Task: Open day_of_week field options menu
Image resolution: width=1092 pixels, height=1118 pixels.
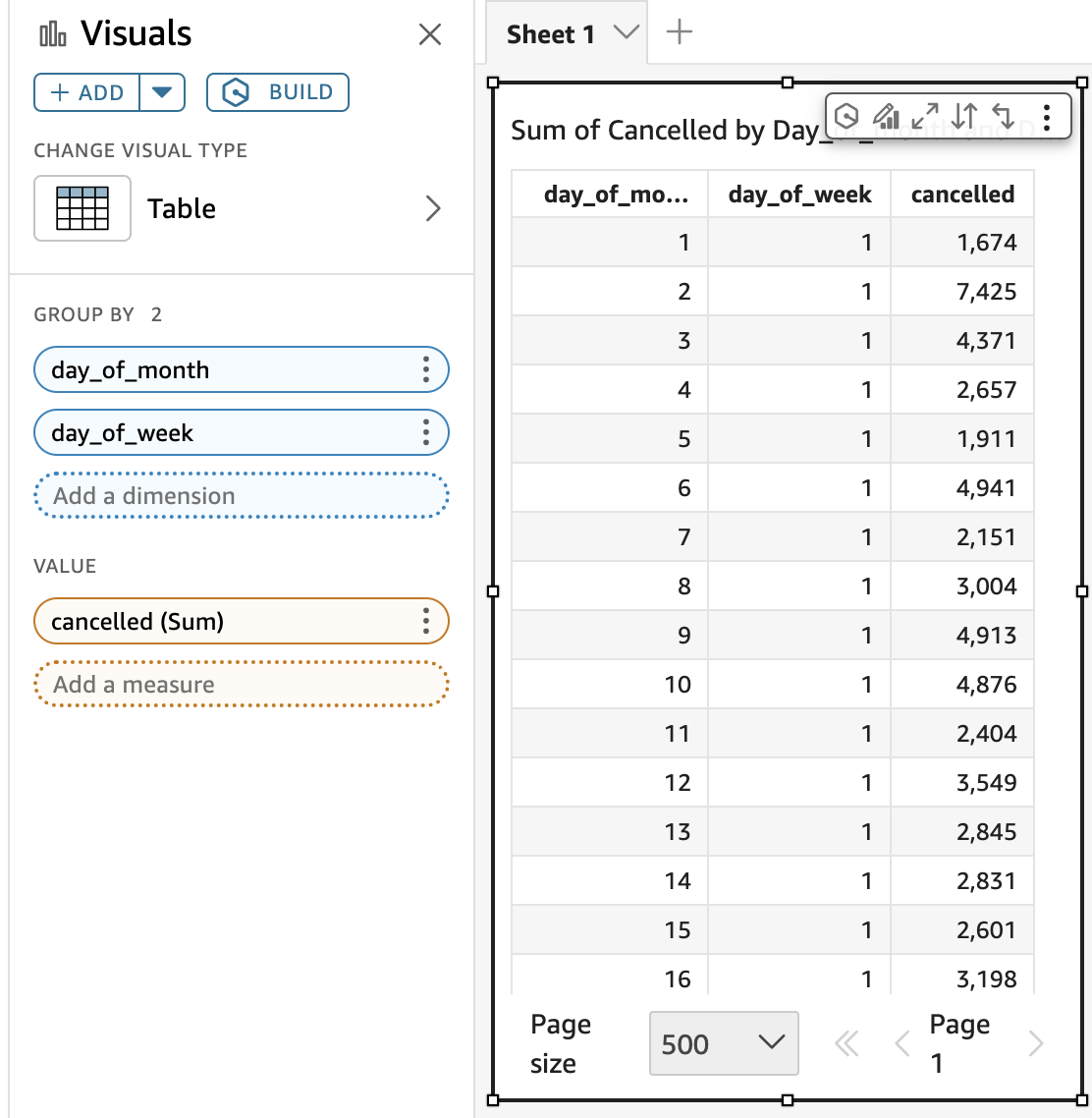Action: (425, 432)
